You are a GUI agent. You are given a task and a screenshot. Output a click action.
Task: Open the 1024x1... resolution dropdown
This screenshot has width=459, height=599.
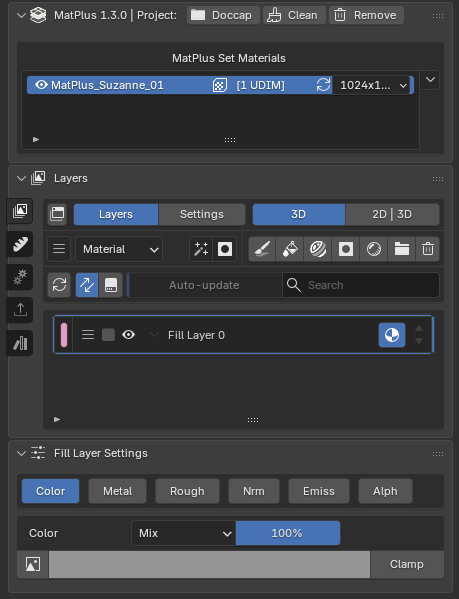click(371, 85)
